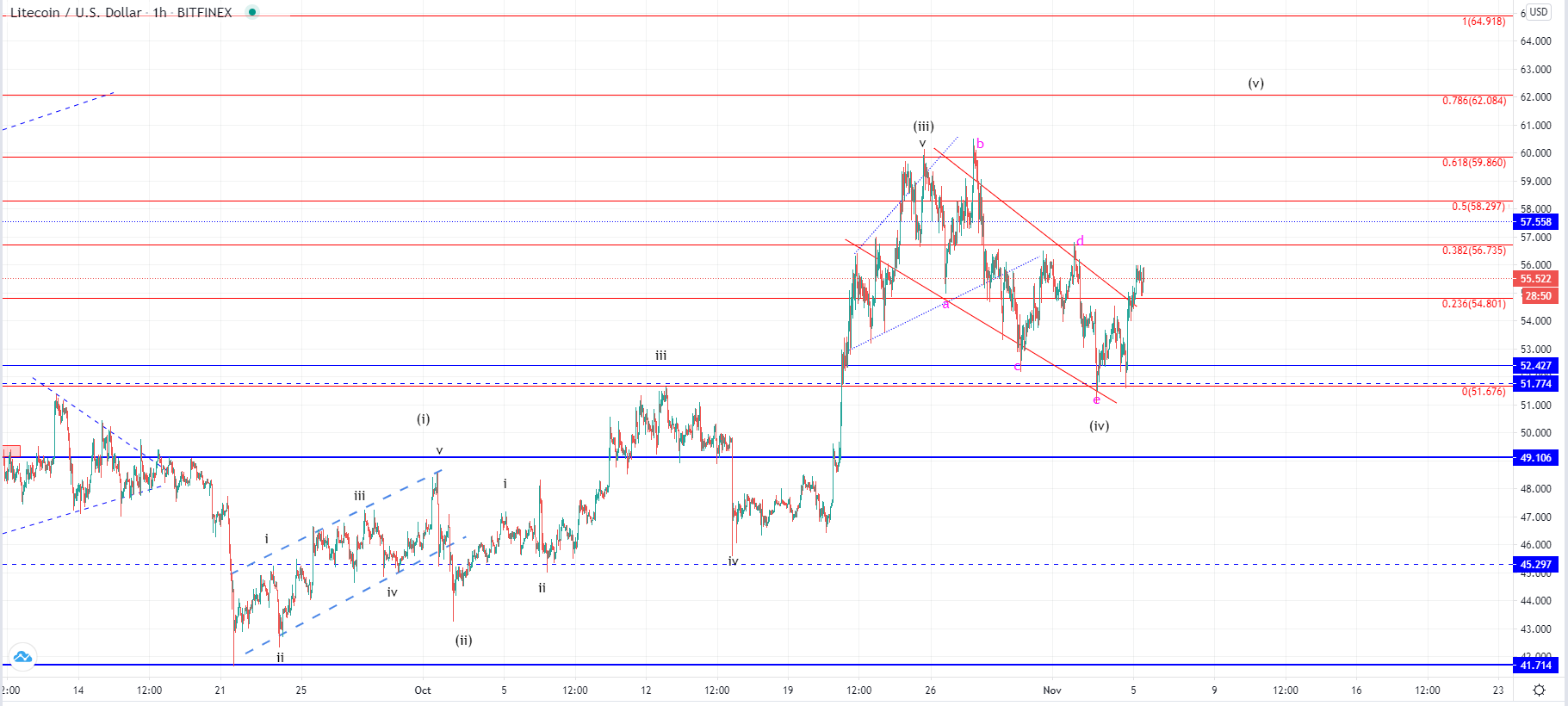Click the Litecoin / U.S. Dollar symbol title
Screen dimensions: 1568x706
pos(76,13)
